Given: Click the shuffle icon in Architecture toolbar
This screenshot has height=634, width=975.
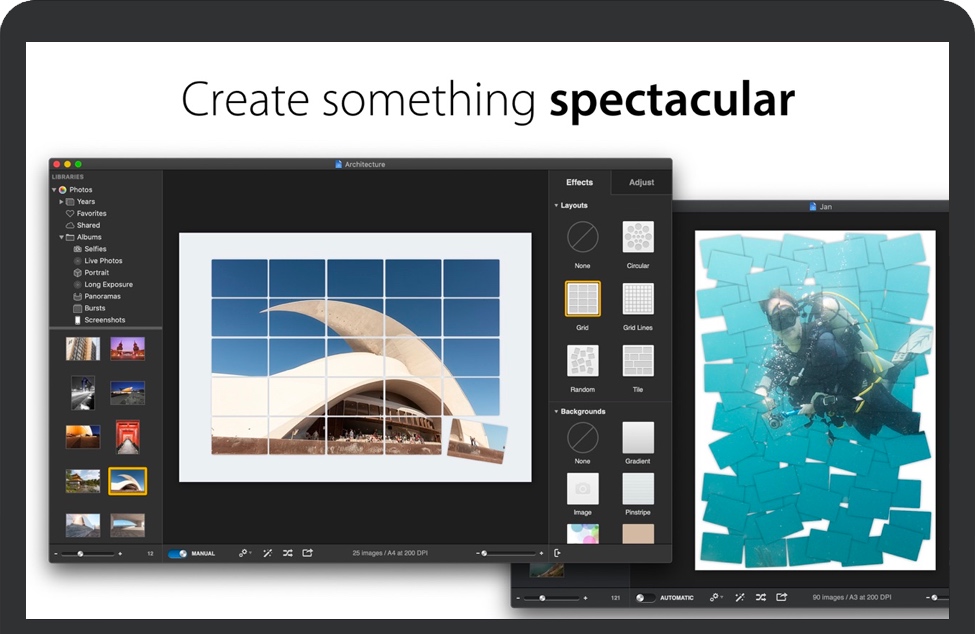Looking at the screenshot, I should 288,553.
